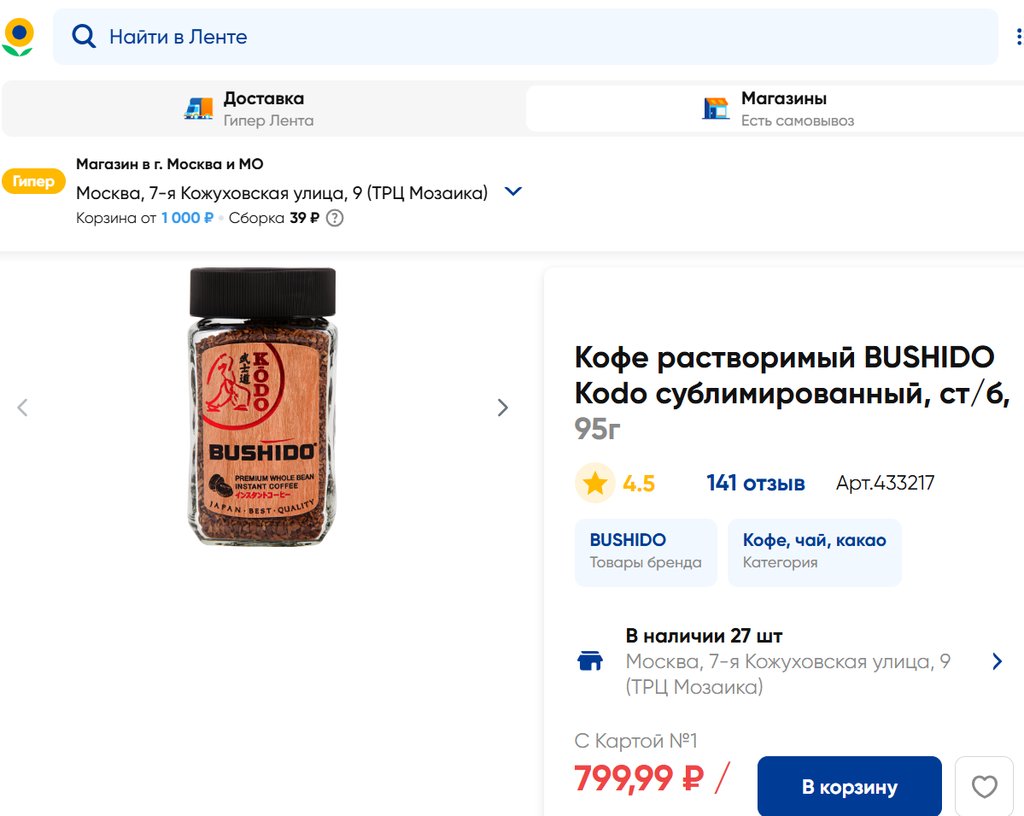Viewport: 1024px width, 816px height.
Task: Click the store icon near availability
Action: (590, 661)
